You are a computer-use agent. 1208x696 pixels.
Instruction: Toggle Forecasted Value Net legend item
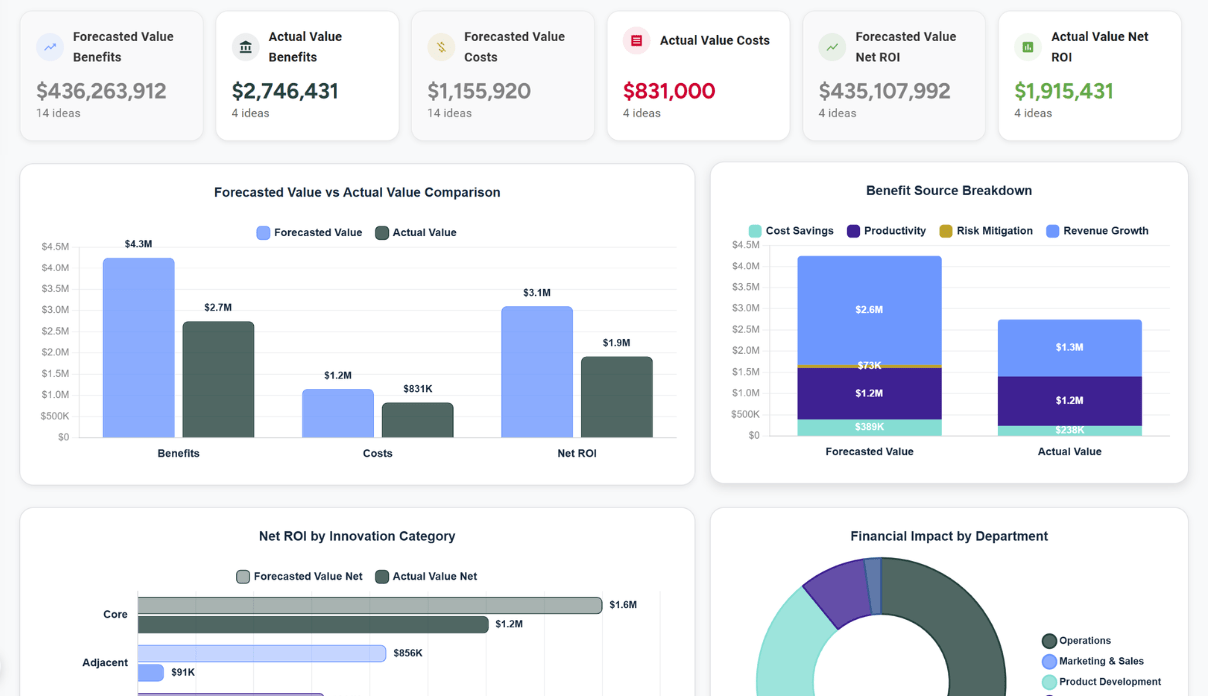[299, 577]
